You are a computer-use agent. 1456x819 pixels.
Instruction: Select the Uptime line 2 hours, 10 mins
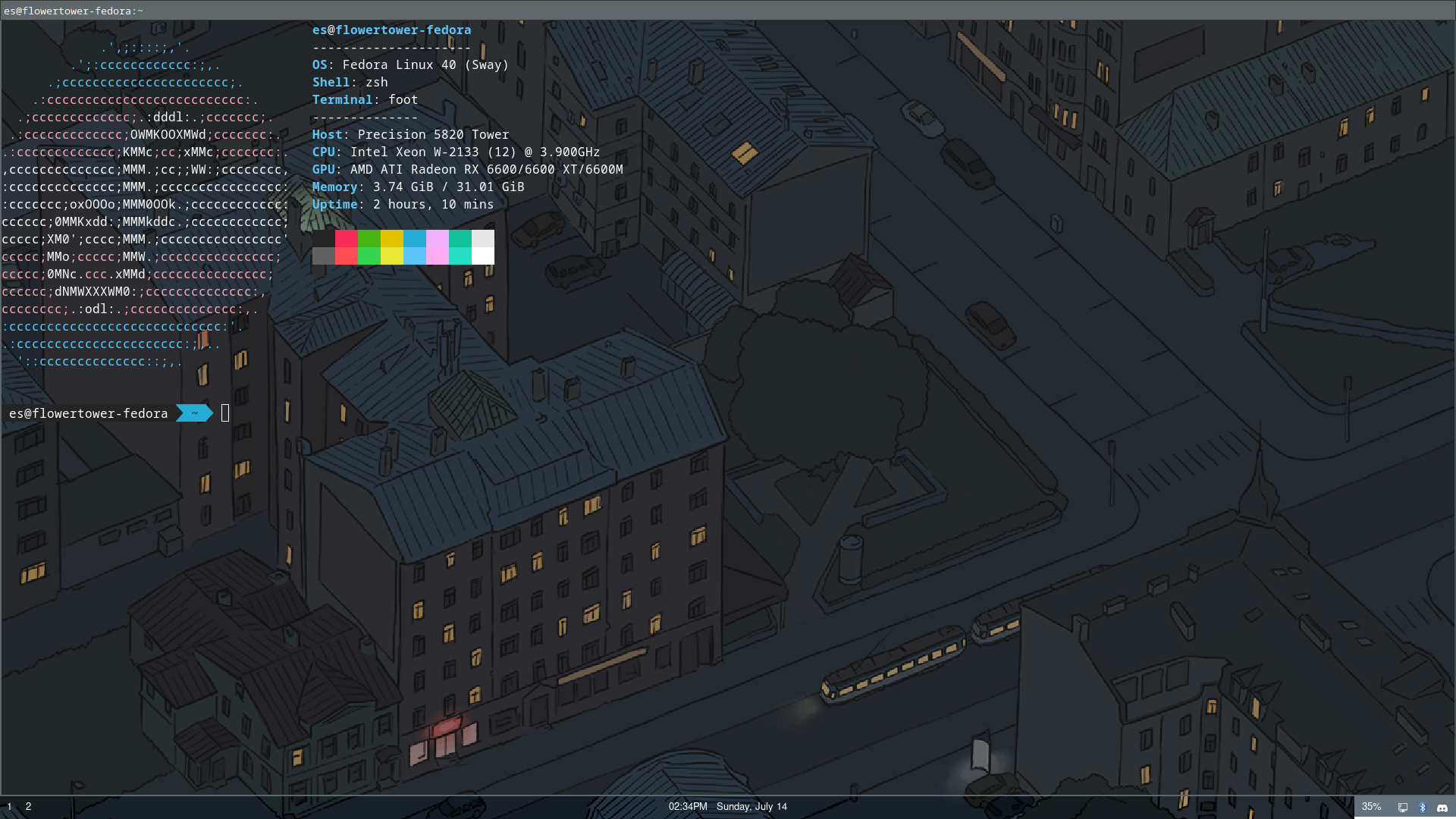(x=403, y=204)
